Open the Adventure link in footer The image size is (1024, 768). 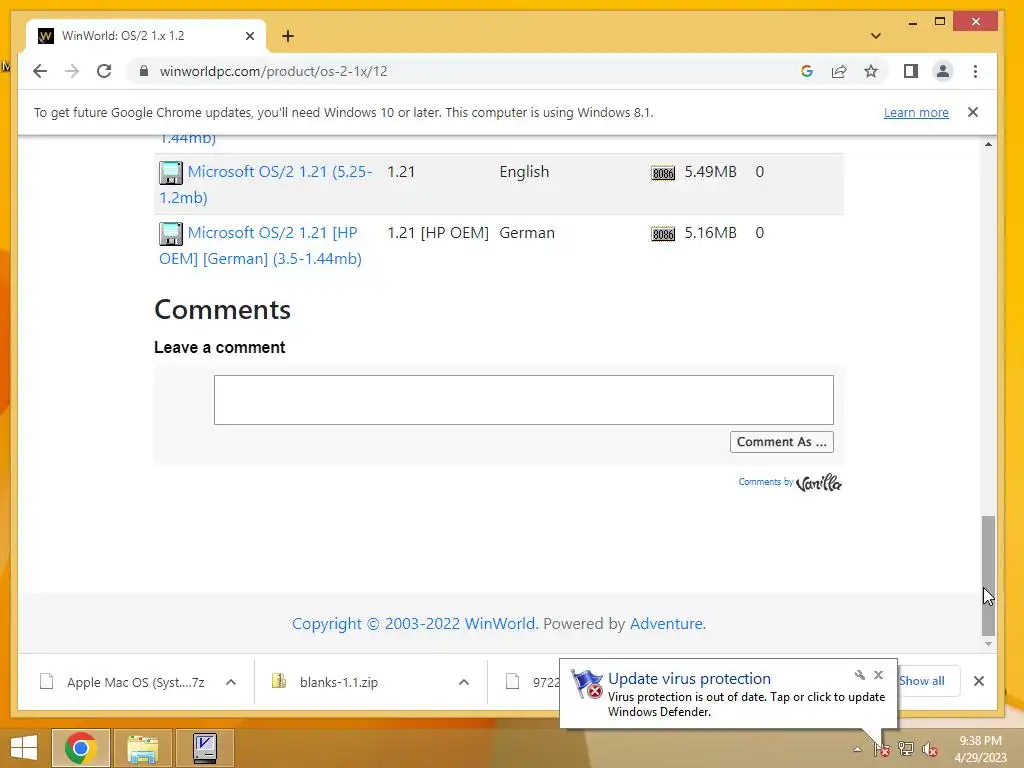point(667,624)
